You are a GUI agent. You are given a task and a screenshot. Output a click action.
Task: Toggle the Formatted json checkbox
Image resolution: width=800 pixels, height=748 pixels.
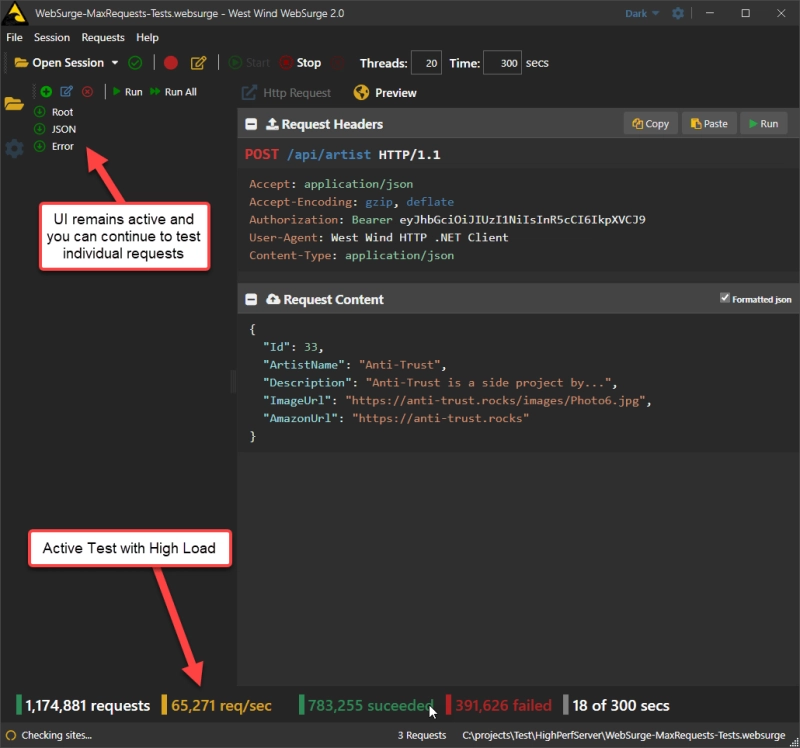click(724, 298)
